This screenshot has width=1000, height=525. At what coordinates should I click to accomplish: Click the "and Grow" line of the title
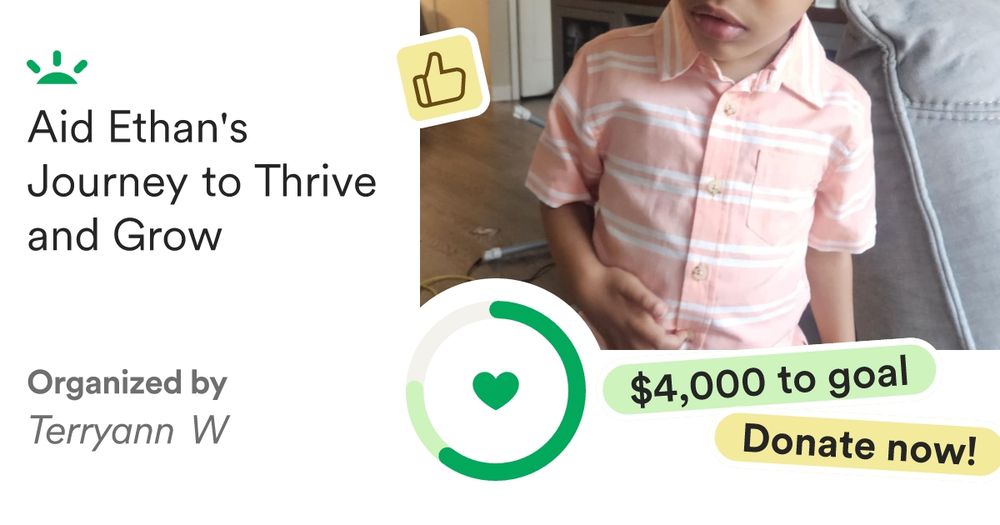124,235
